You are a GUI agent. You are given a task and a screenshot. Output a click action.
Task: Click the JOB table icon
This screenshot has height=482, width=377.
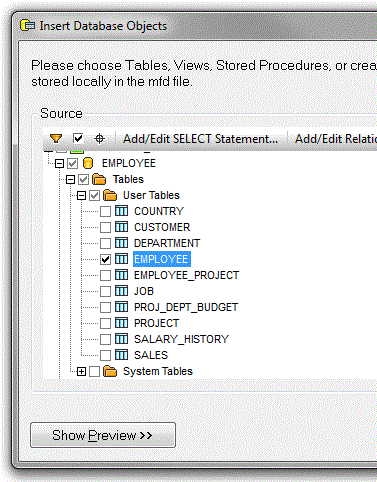click(x=121, y=291)
